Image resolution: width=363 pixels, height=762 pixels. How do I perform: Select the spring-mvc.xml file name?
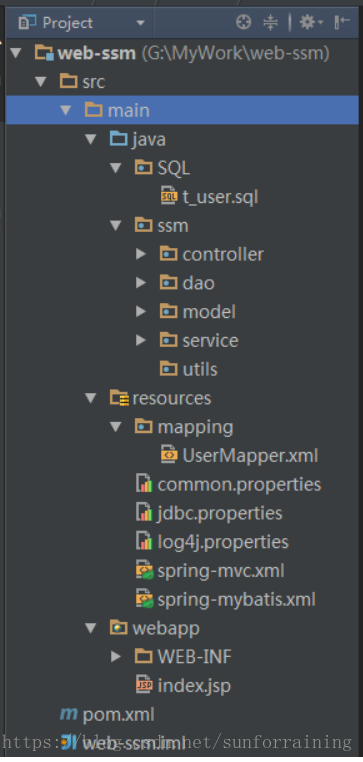tap(221, 571)
